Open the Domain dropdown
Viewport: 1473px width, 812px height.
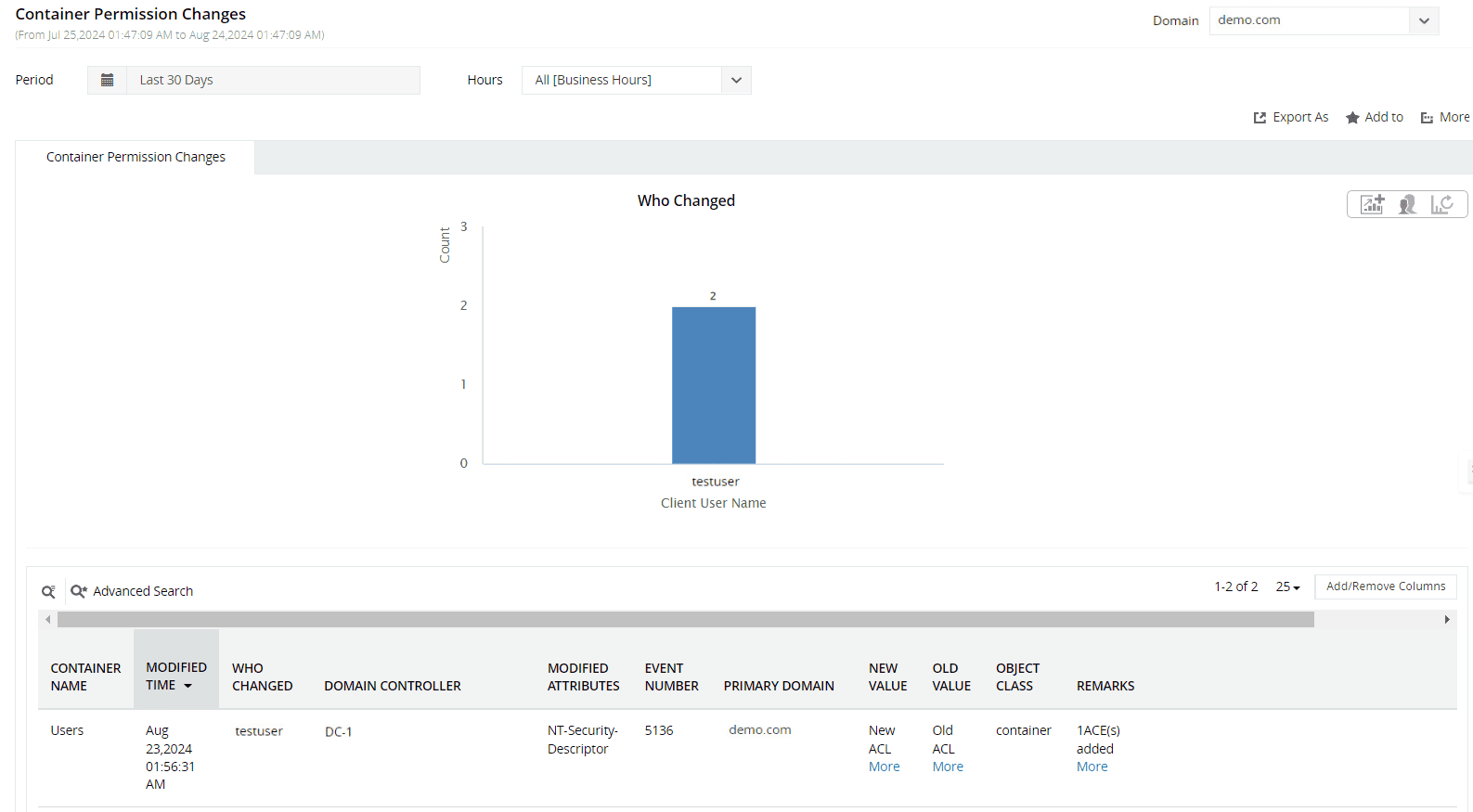(x=1423, y=20)
